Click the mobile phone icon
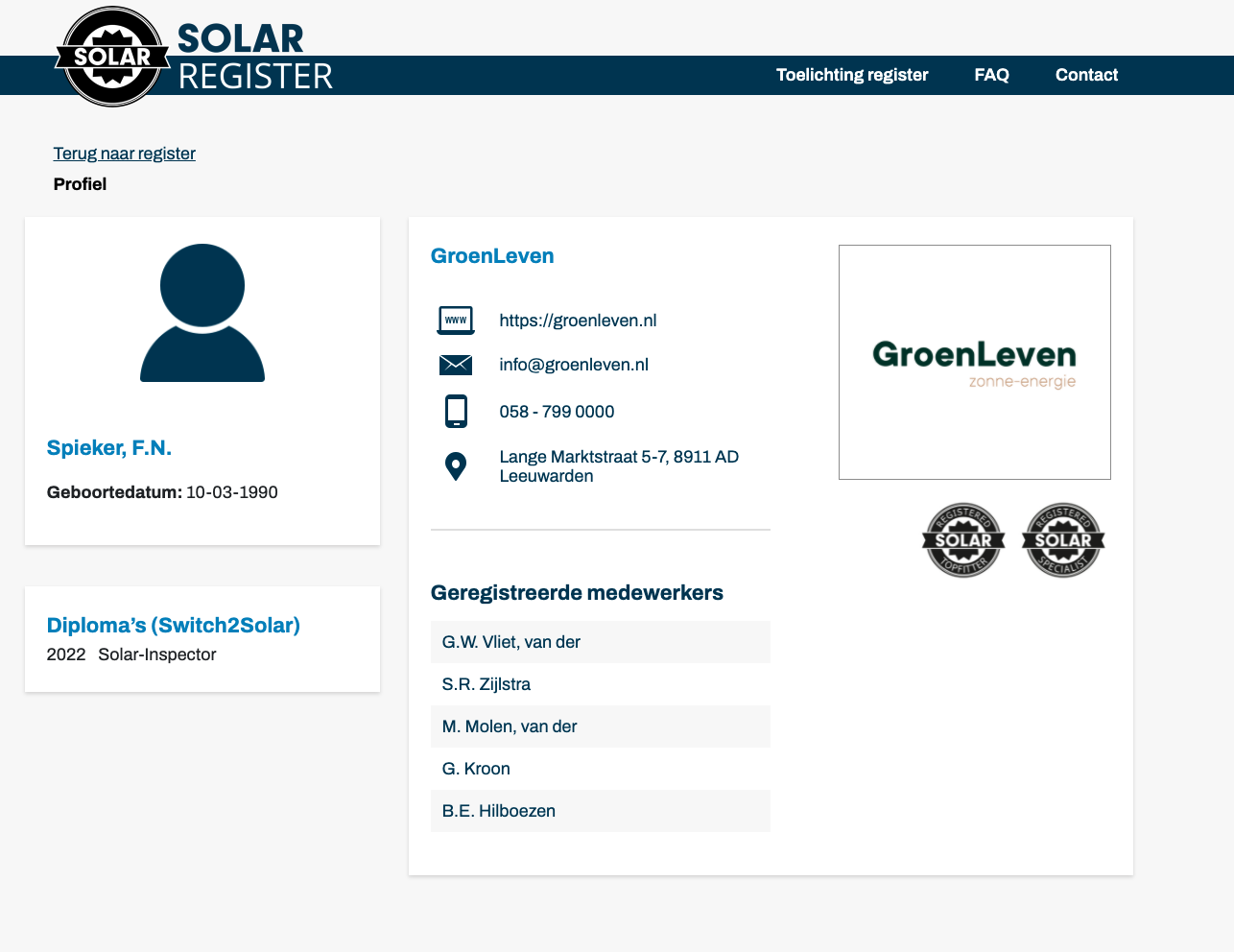This screenshot has height=952, width=1234. pyautogui.click(x=456, y=411)
